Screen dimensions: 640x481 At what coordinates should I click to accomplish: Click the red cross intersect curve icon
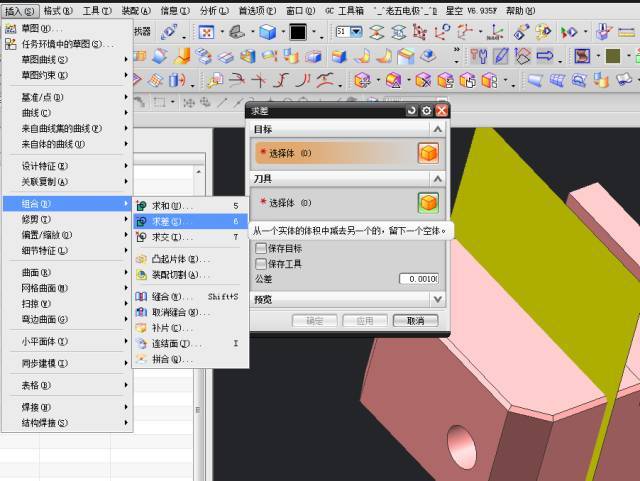click(258, 80)
